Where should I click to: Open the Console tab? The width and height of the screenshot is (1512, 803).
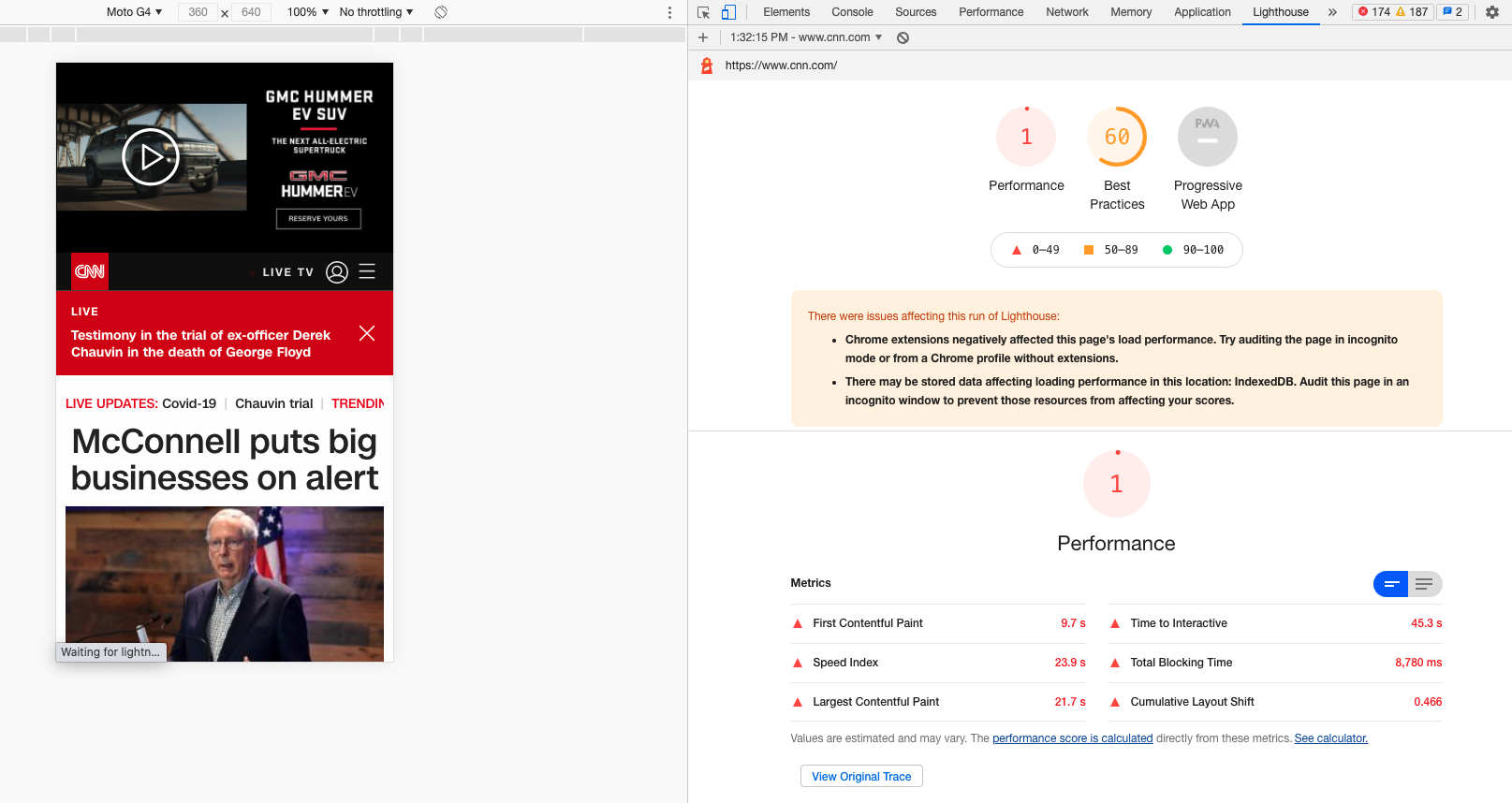tap(852, 12)
